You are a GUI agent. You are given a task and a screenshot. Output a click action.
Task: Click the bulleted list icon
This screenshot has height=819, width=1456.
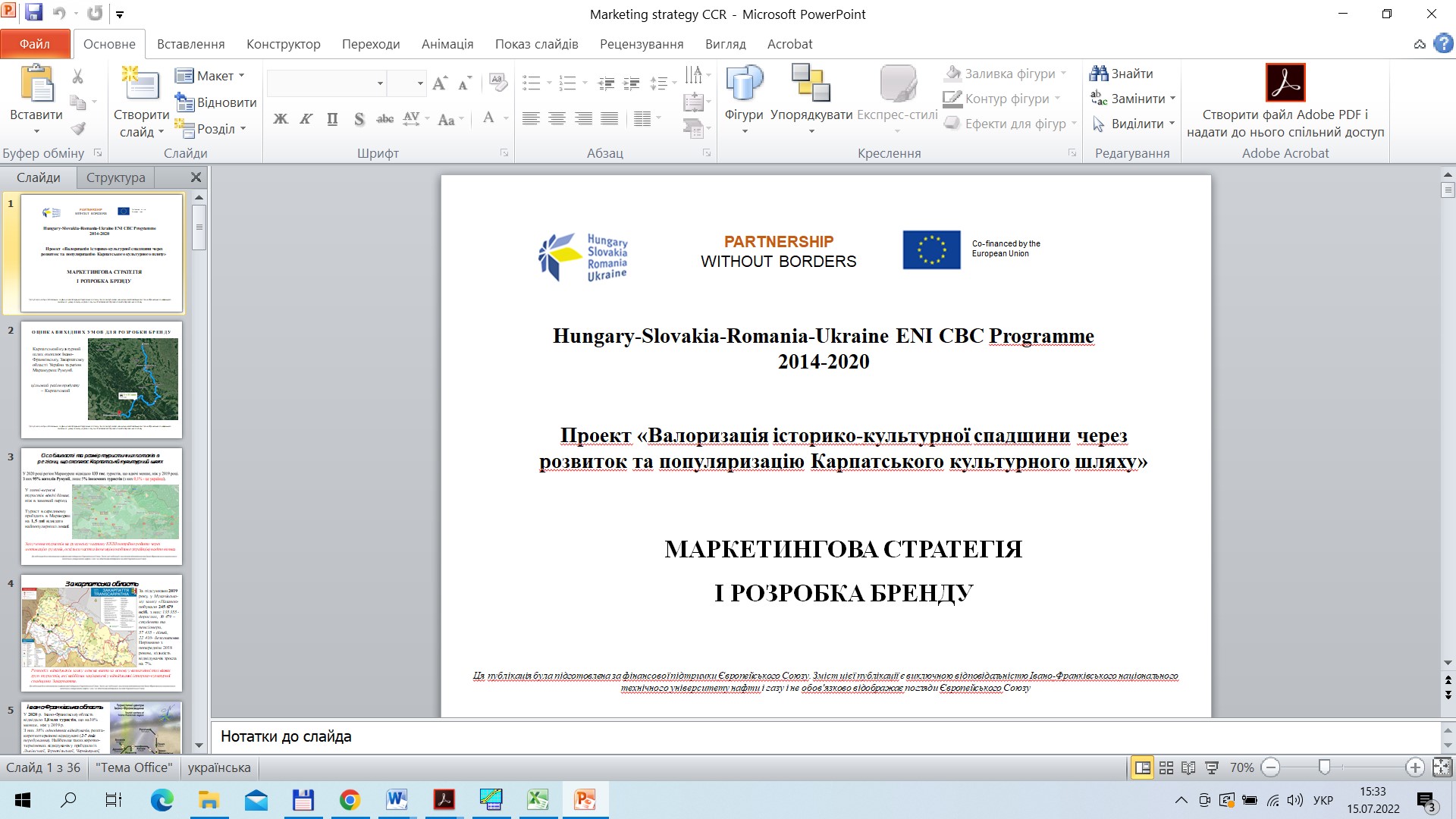point(532,83)
